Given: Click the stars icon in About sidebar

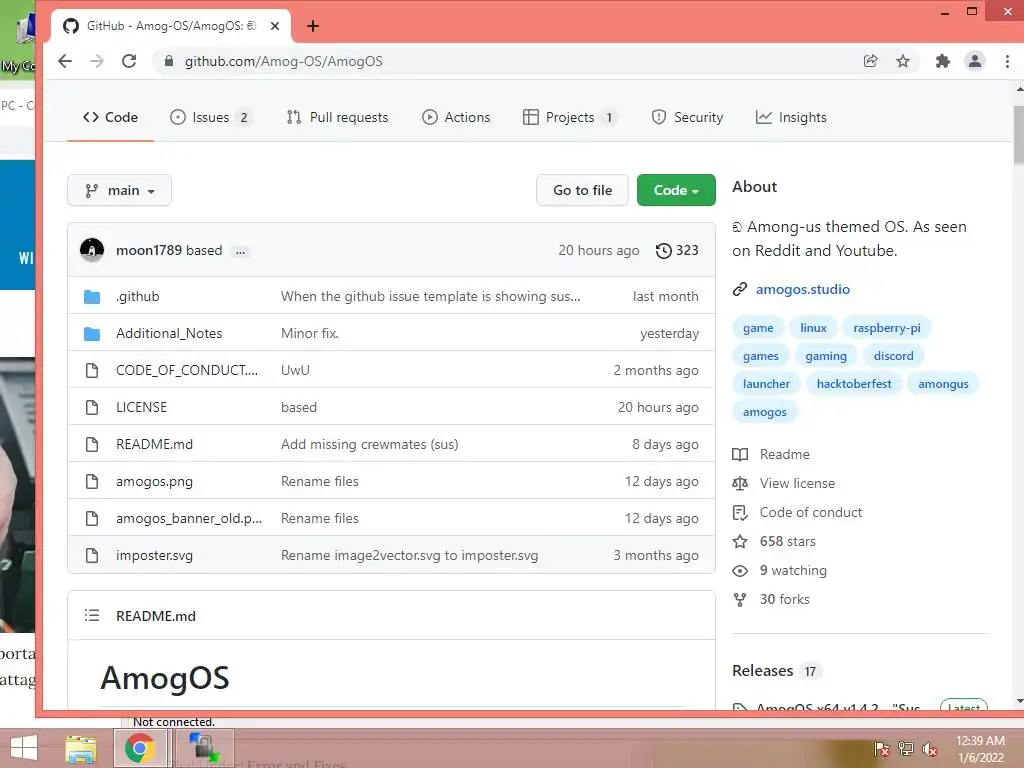Looking at the screenshot, I should pos(740,541).
